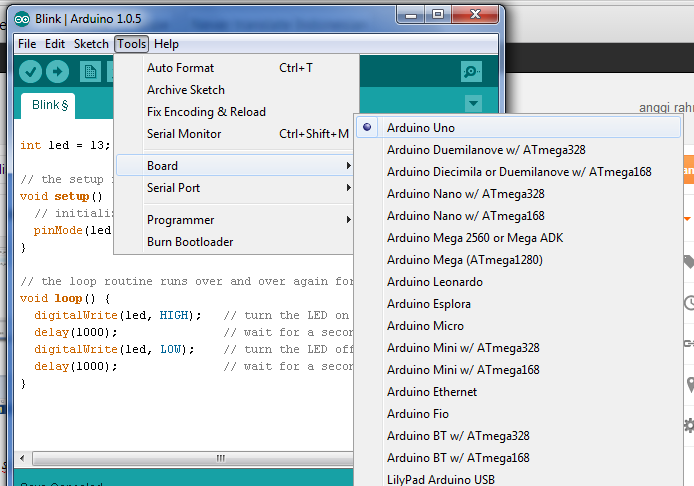Screen dimensions: 694x486
Task: Open Serial Monitor from Tools menu
Action: 235,134
